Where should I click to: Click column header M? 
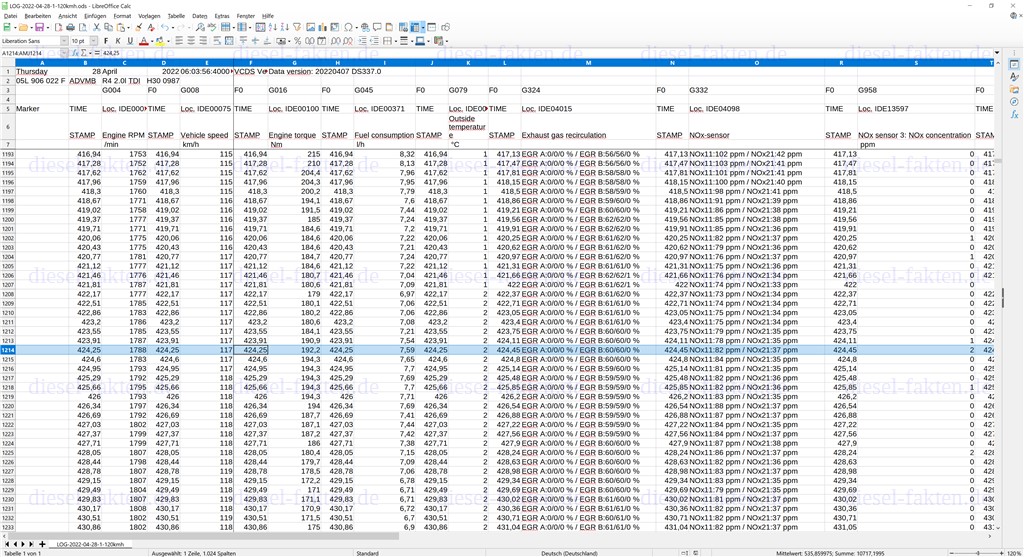[x=588, y=63]
